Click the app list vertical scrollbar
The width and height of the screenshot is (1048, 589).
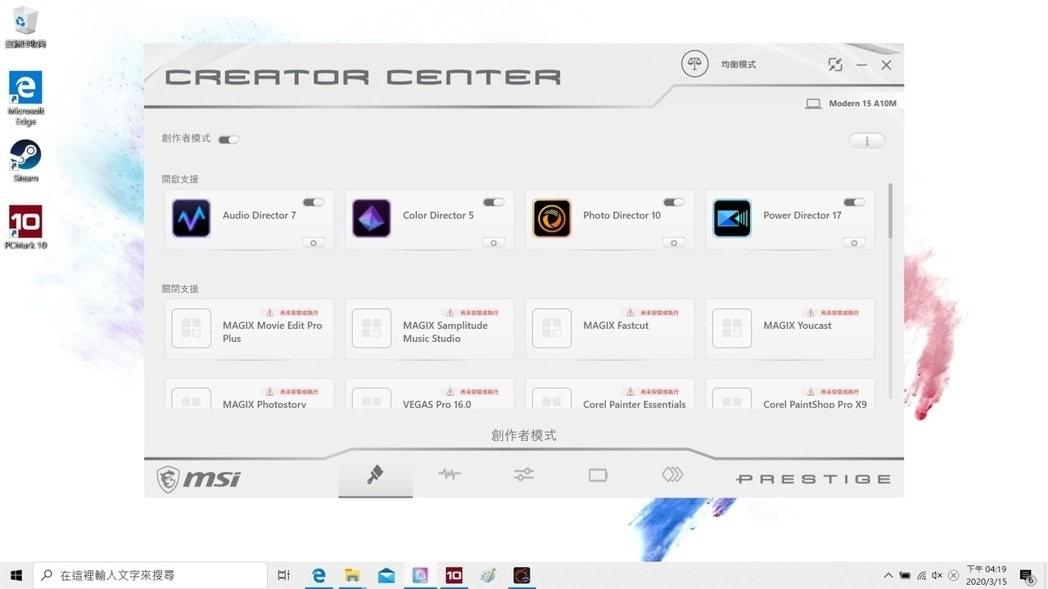click(890, 211)
